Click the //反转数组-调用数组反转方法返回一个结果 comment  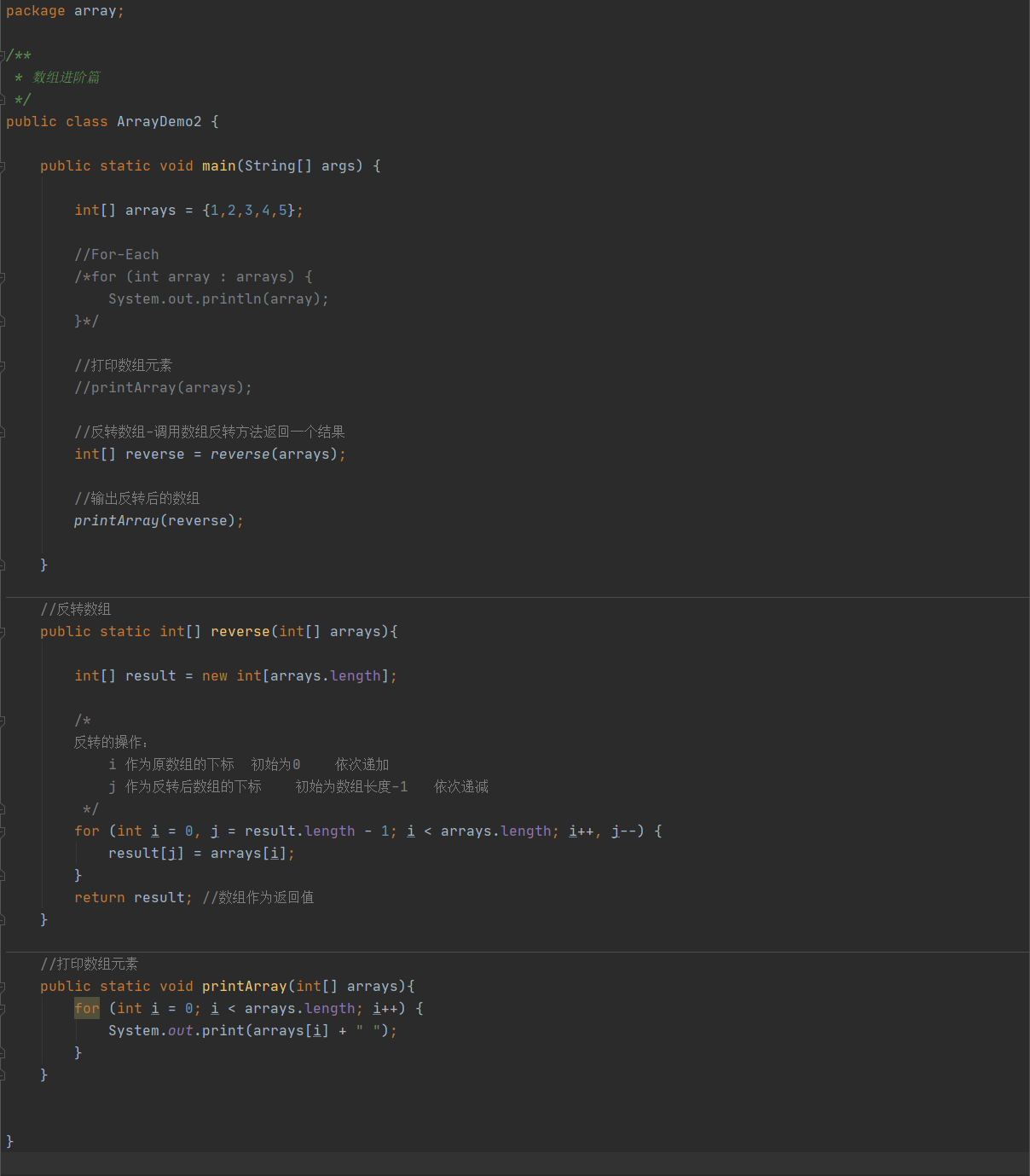coord(210,432)
